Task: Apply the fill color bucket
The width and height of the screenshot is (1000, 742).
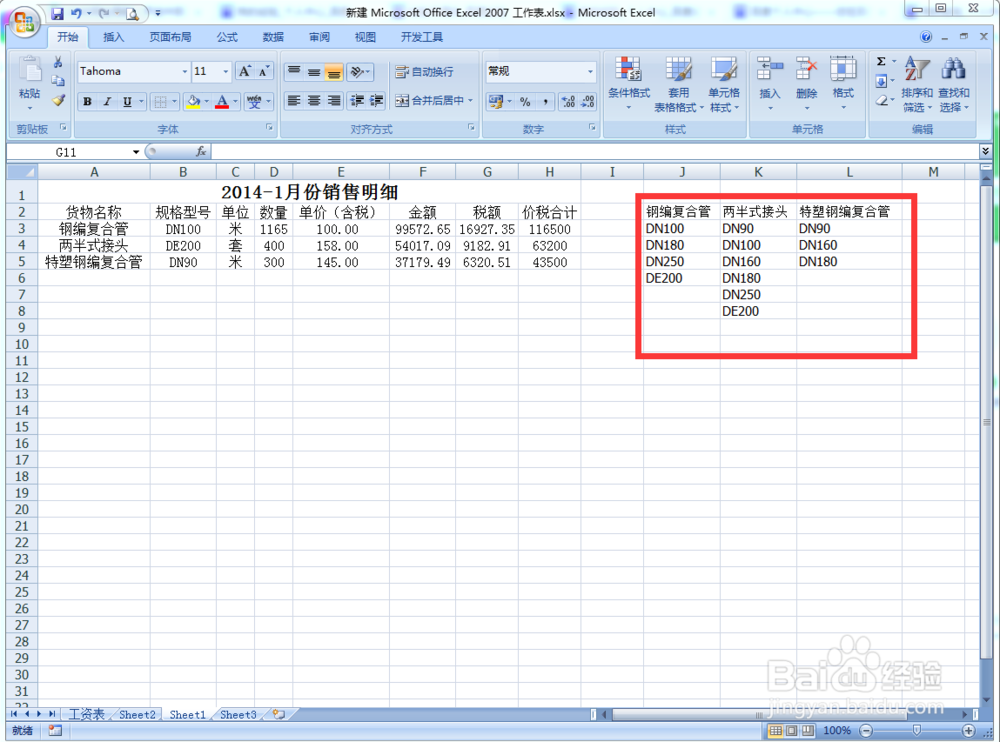Action: click(x=193, y=101)
